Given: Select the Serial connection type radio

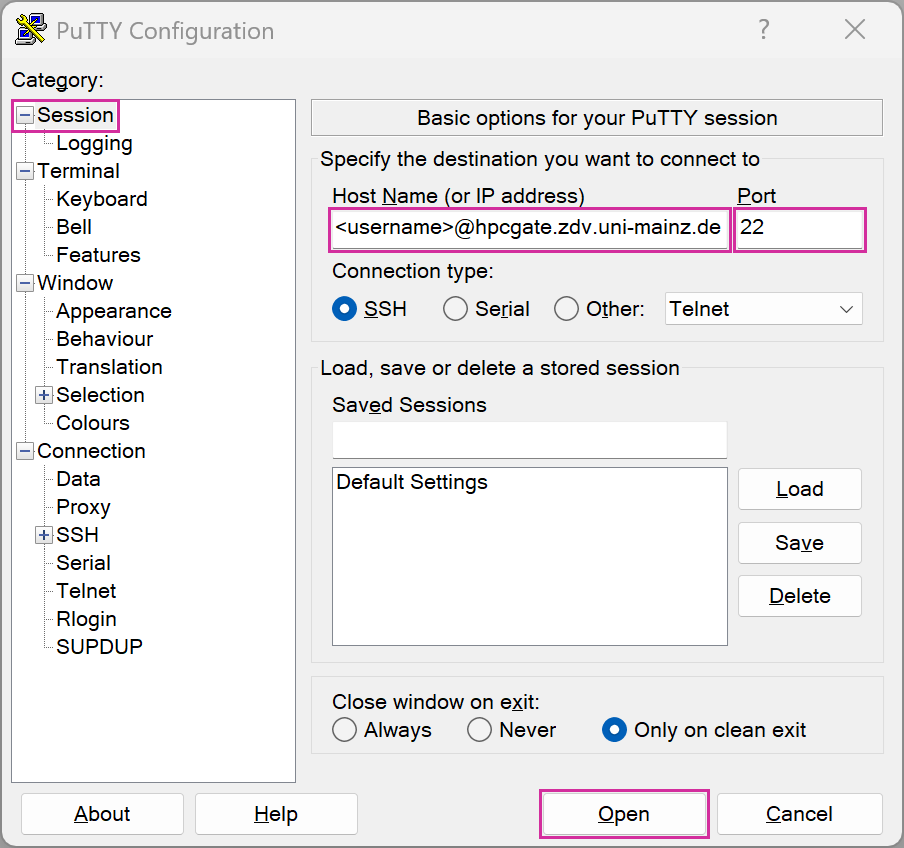Looking at the screenshot, I should 455,309.
